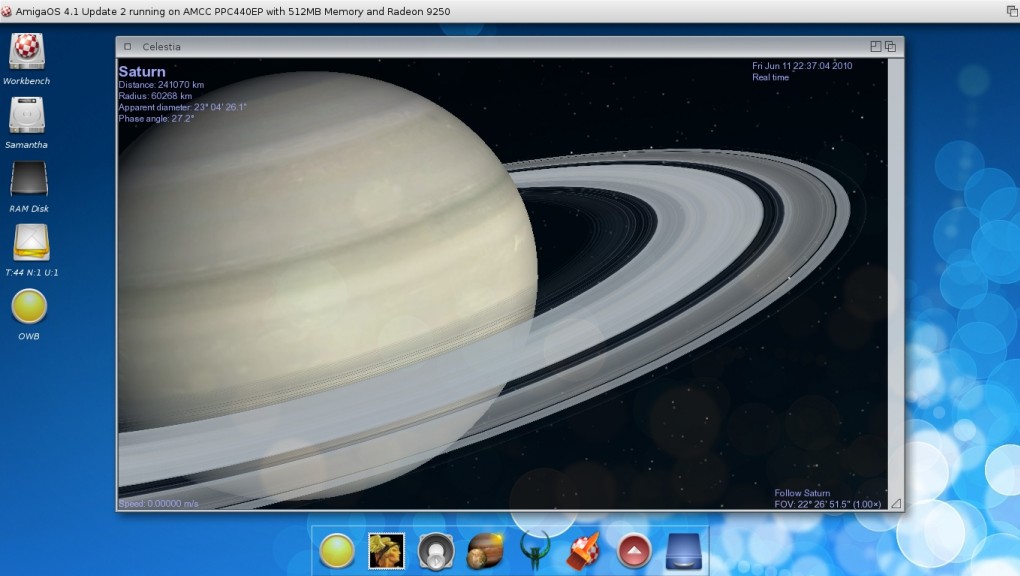Click the mail envelope icon on desktop
Screen dimensions: 1020x576
click(x=31, y=243)
